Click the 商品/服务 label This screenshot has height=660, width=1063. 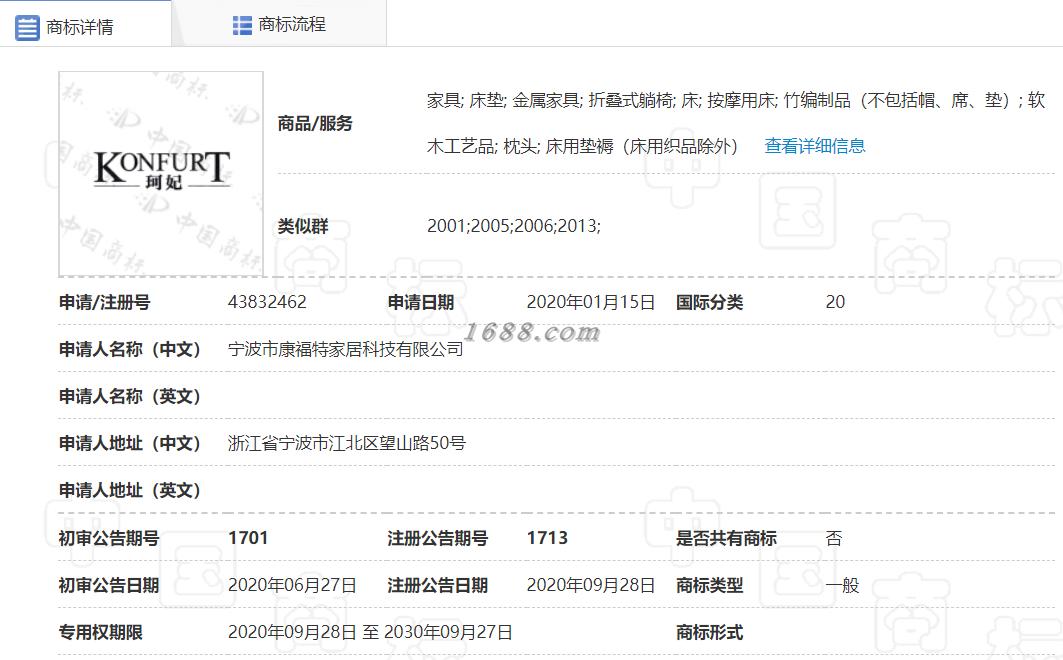coord(315,123)
